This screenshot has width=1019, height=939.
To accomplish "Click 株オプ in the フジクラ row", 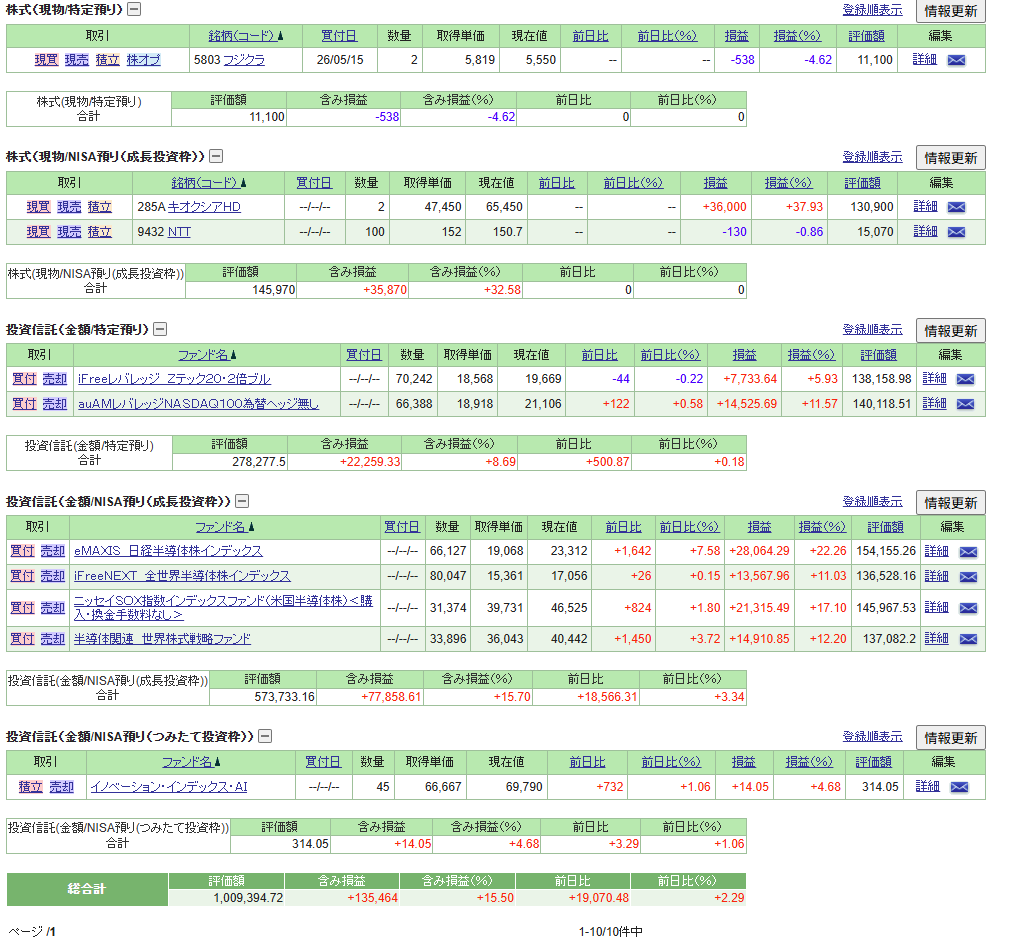I will (x=144, y=60).
